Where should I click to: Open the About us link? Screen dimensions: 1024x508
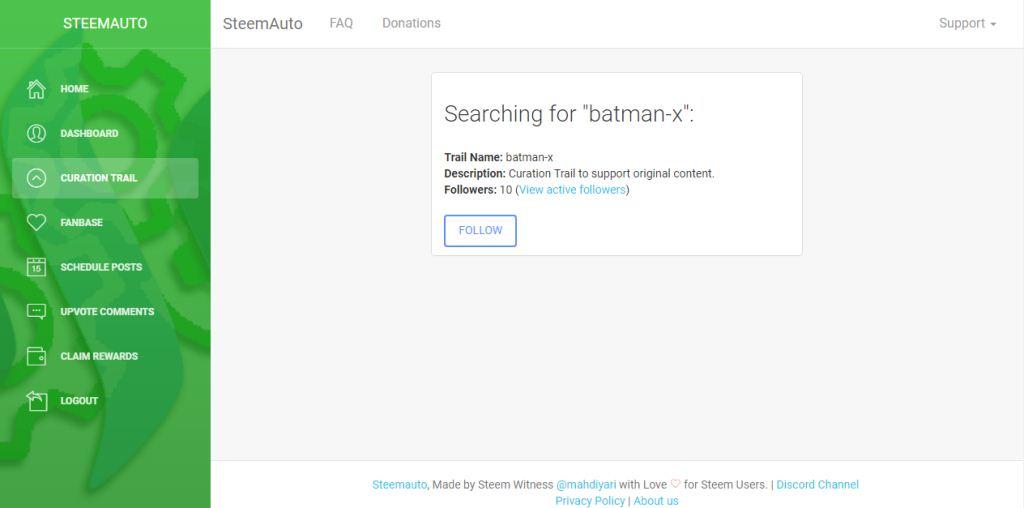tap(656, 501)
